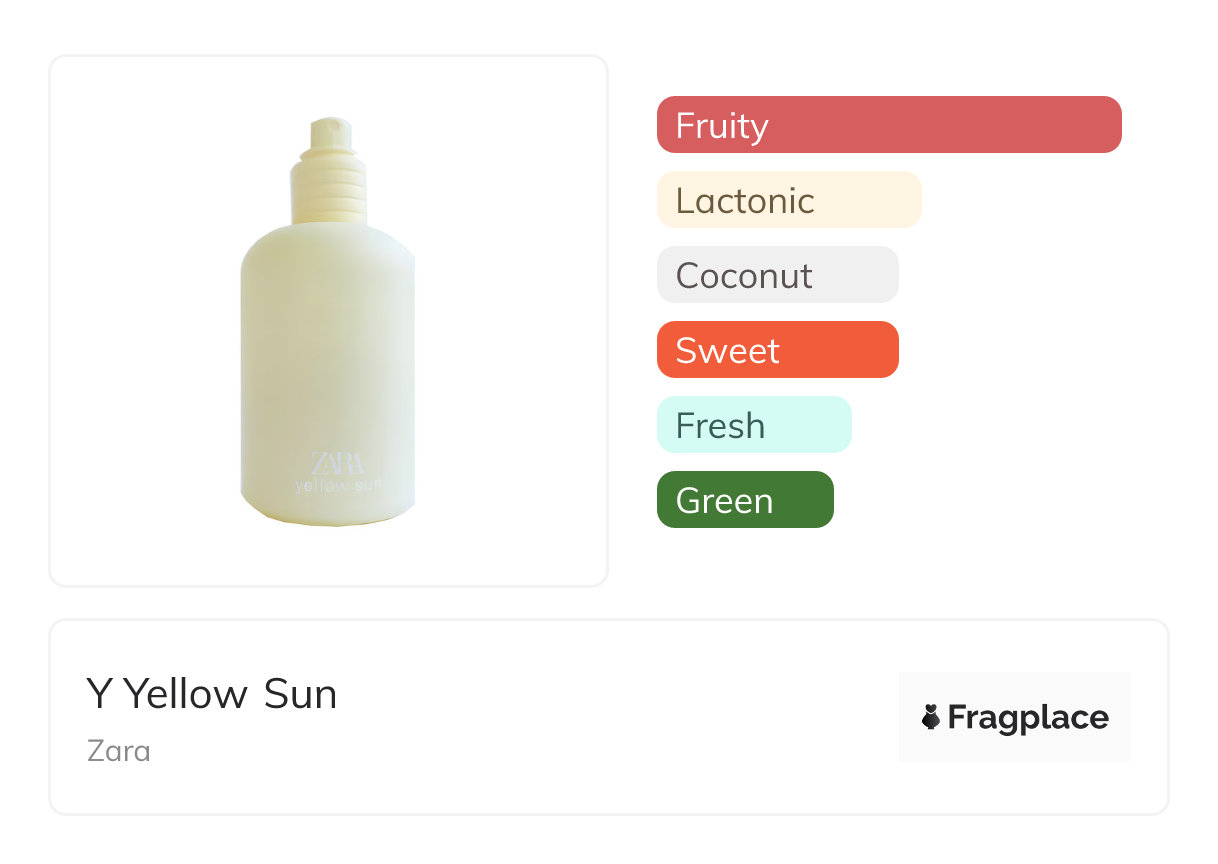Click the ZARA logo on the bottle

[338, 463]
